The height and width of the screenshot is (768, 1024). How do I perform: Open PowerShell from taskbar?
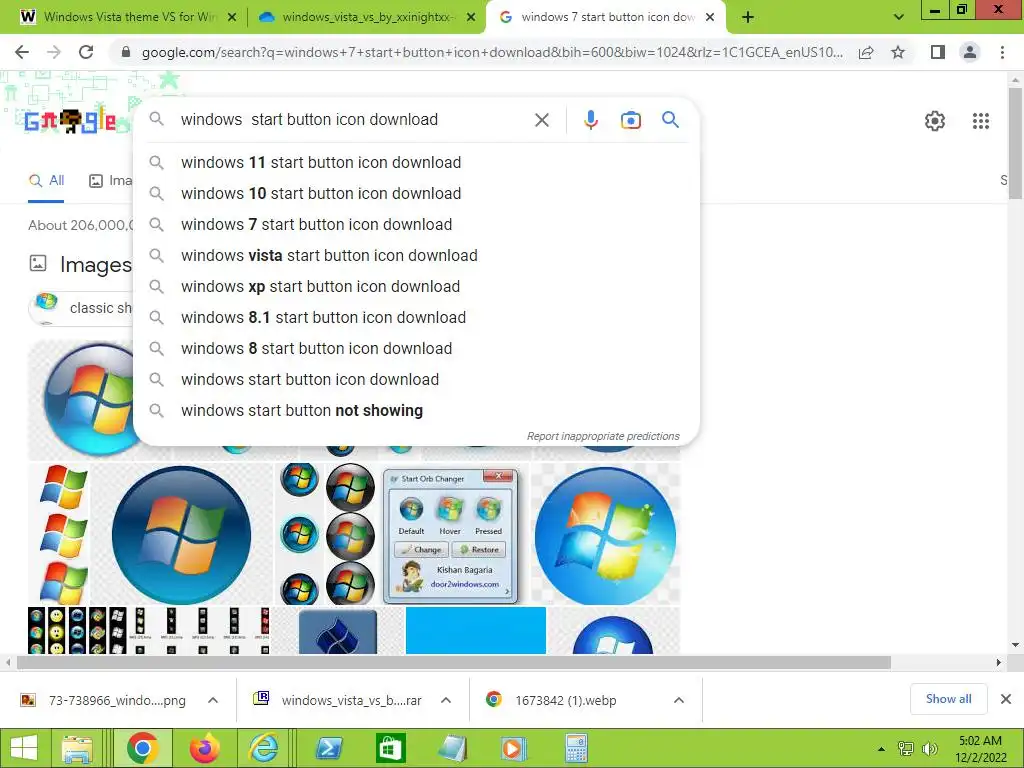328,748
